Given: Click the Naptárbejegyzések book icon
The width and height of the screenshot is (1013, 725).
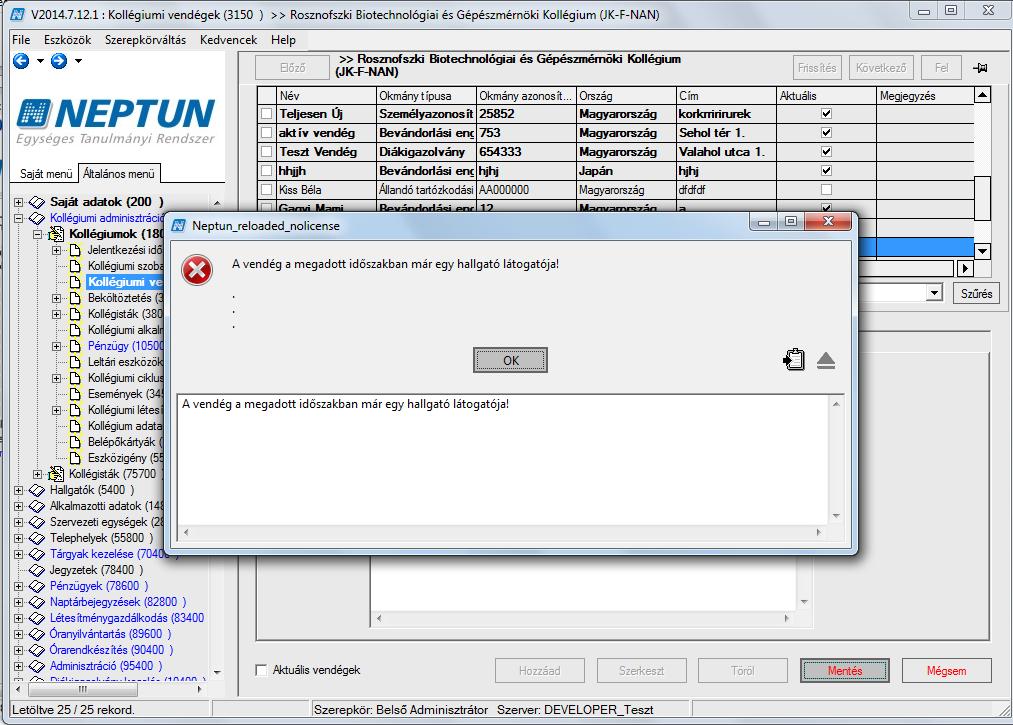Looking at the screenshot, I should click(x=37, y=602).
